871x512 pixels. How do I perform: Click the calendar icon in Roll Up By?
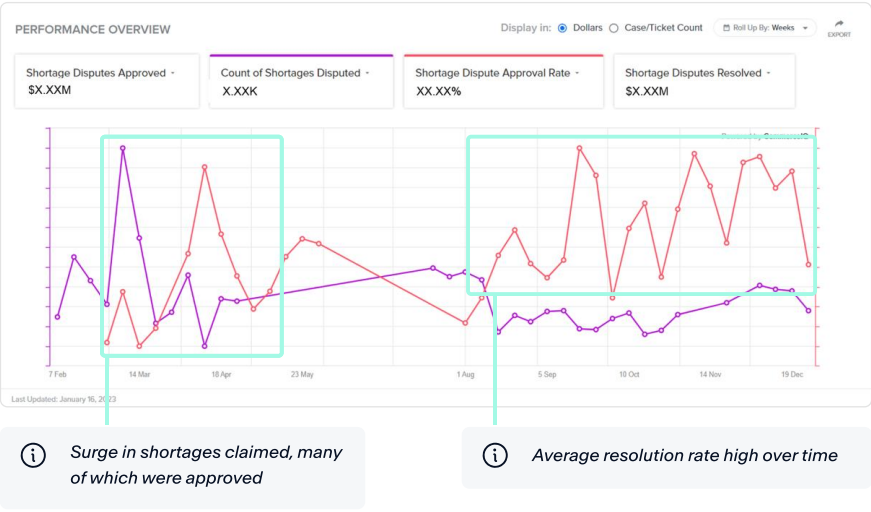coord(726,28)
